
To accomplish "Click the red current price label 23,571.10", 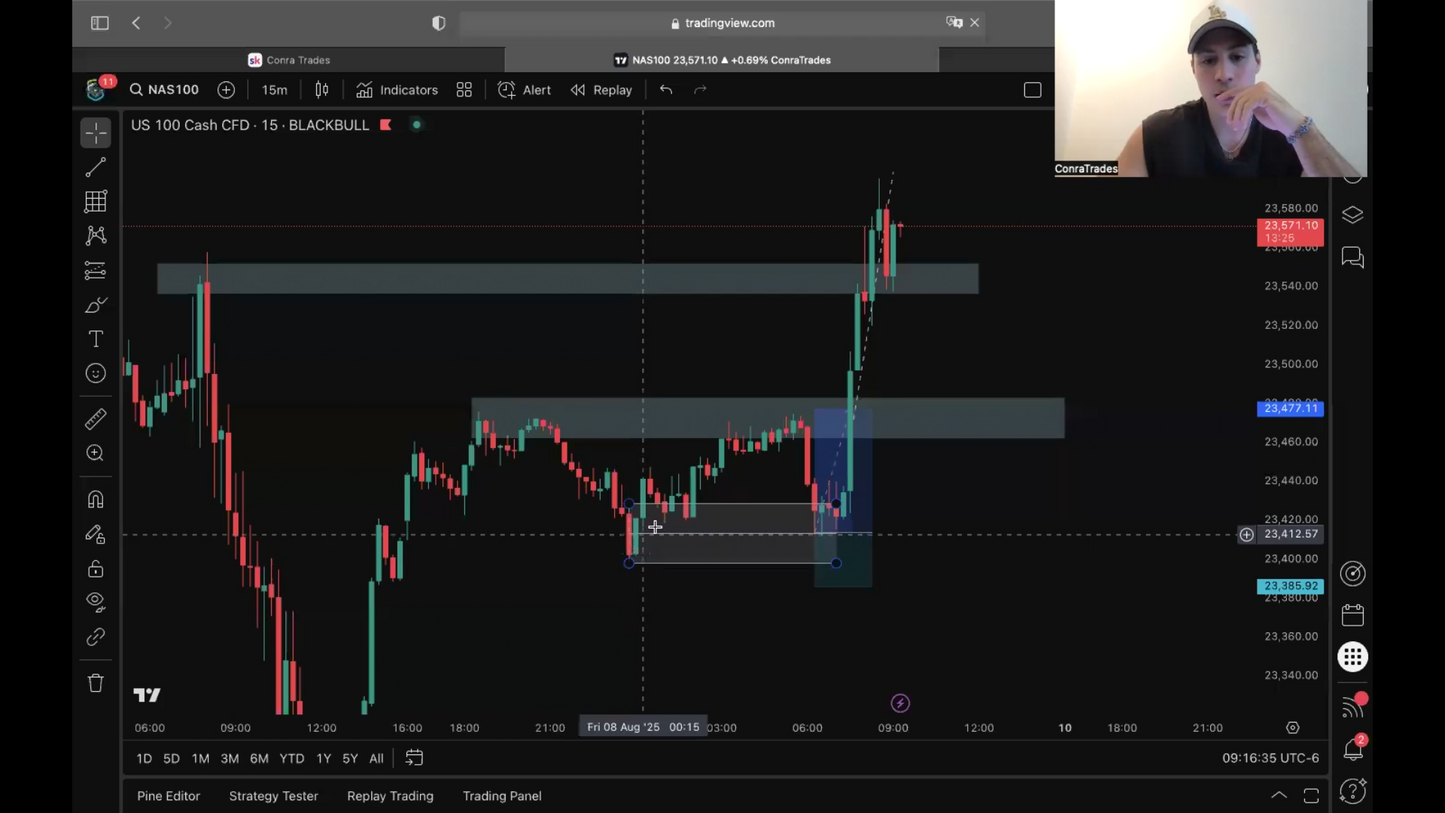I will (1290, 231).
